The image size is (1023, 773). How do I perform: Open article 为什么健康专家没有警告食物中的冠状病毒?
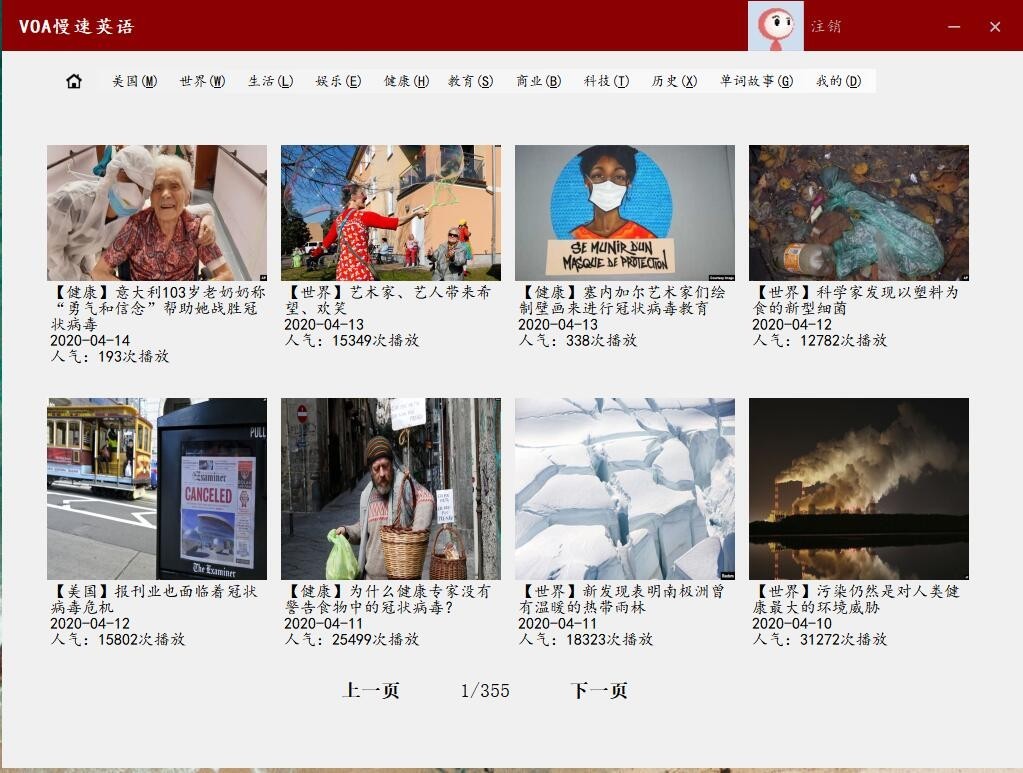pos(388,599)
